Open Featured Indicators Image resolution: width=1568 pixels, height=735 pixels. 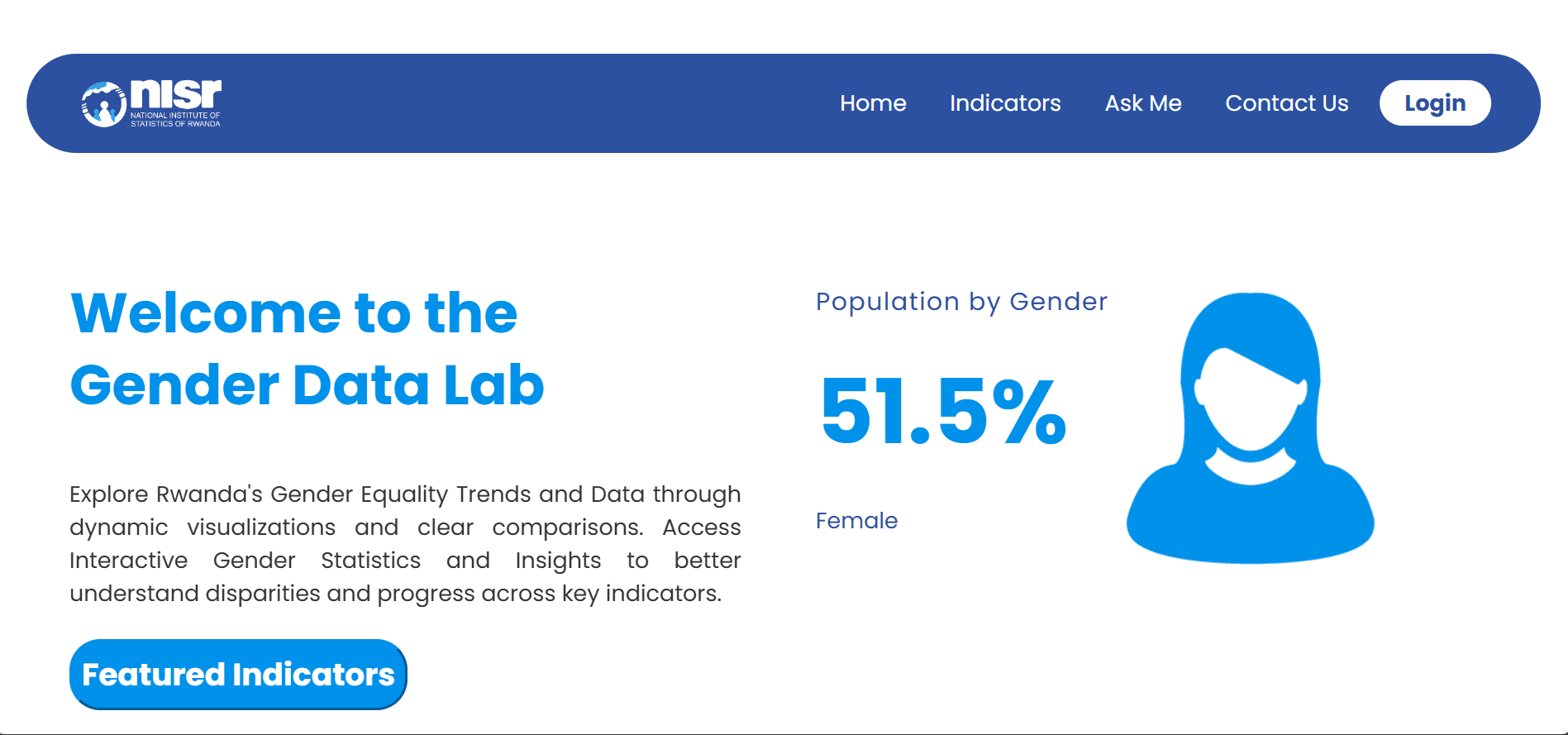click(237, 674)
